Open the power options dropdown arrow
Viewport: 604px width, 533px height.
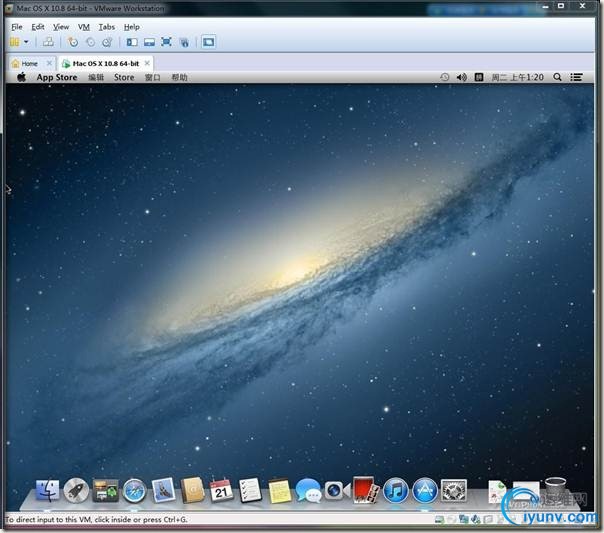coord(26,42)
